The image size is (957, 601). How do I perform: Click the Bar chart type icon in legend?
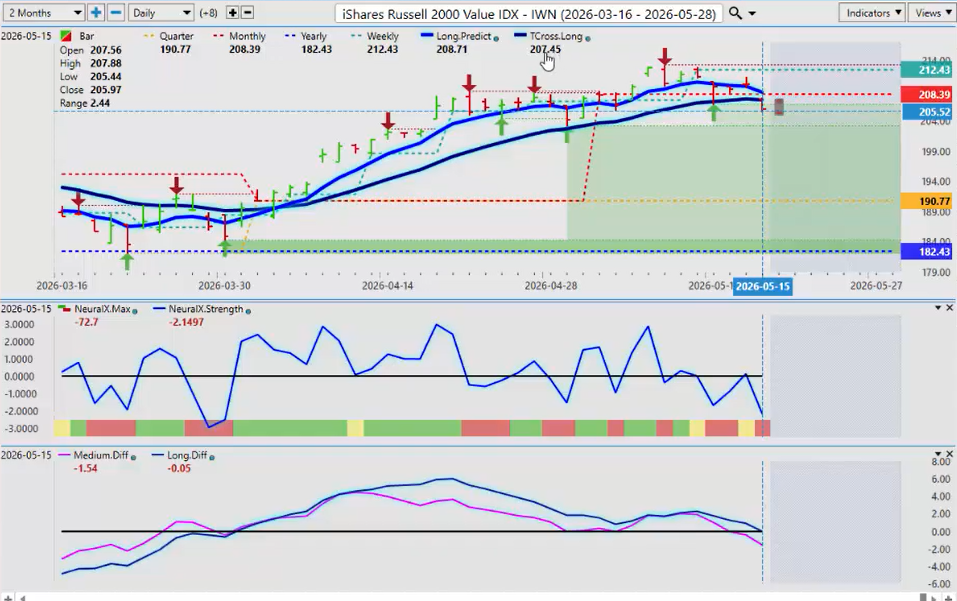click(x=65, y=37)
